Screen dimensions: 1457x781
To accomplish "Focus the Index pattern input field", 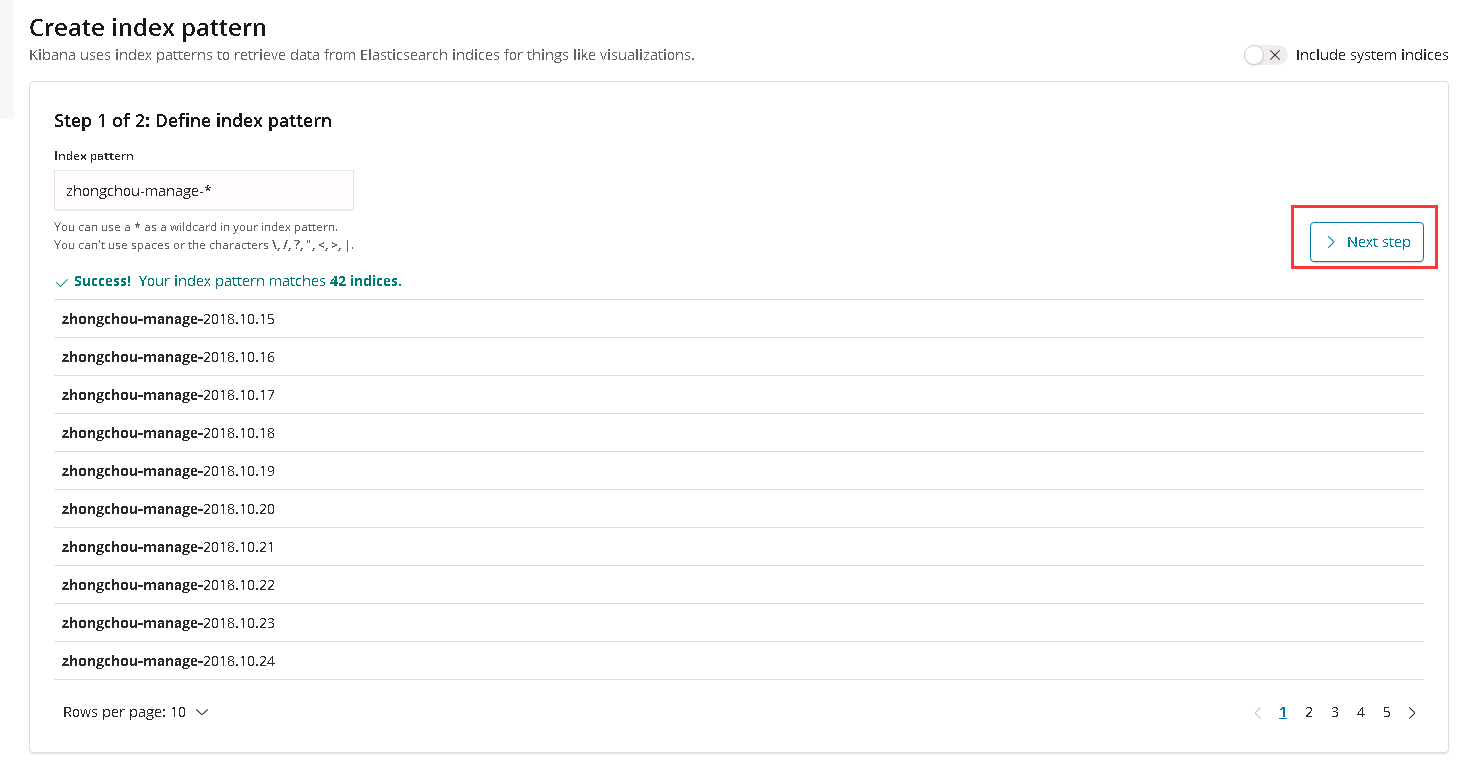I will [x=204, y=190].
